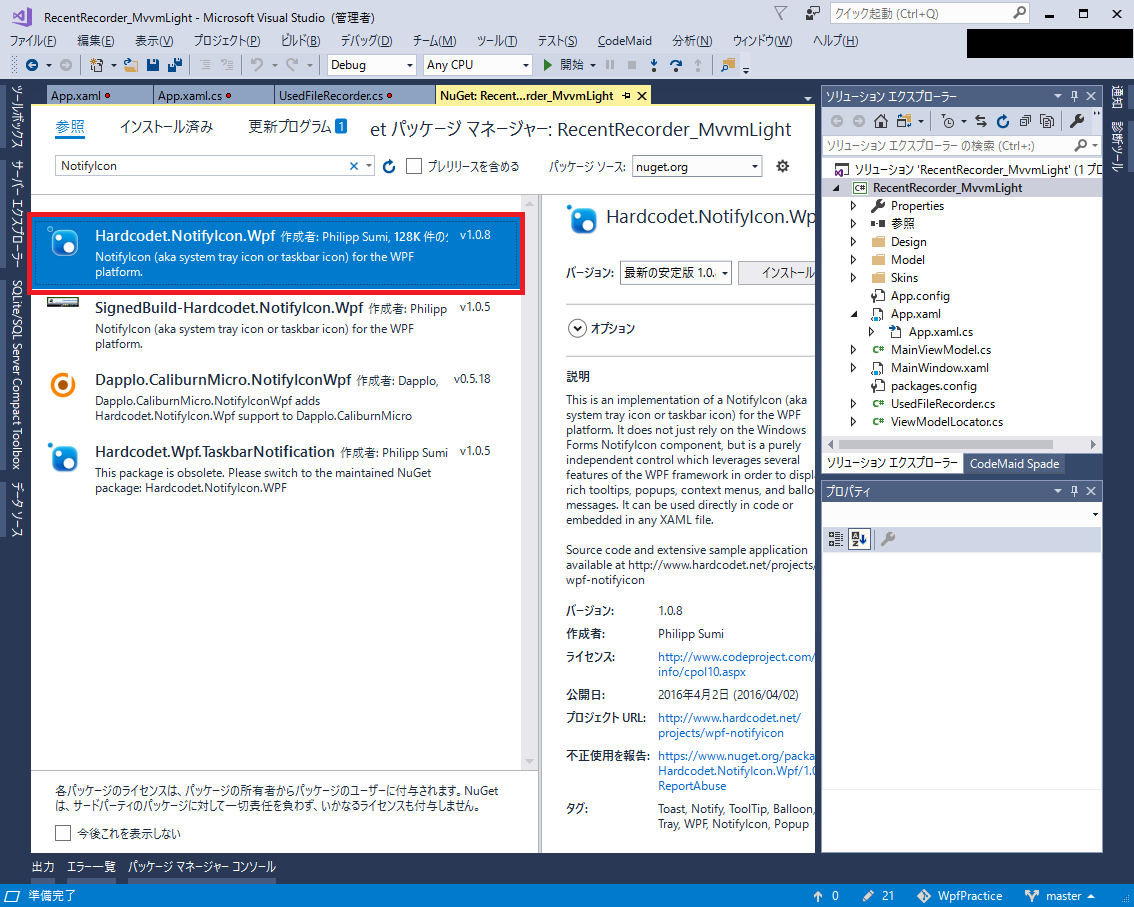
Task: Select packages.config in Solution Explorer
Action: (x=933, y=386)
